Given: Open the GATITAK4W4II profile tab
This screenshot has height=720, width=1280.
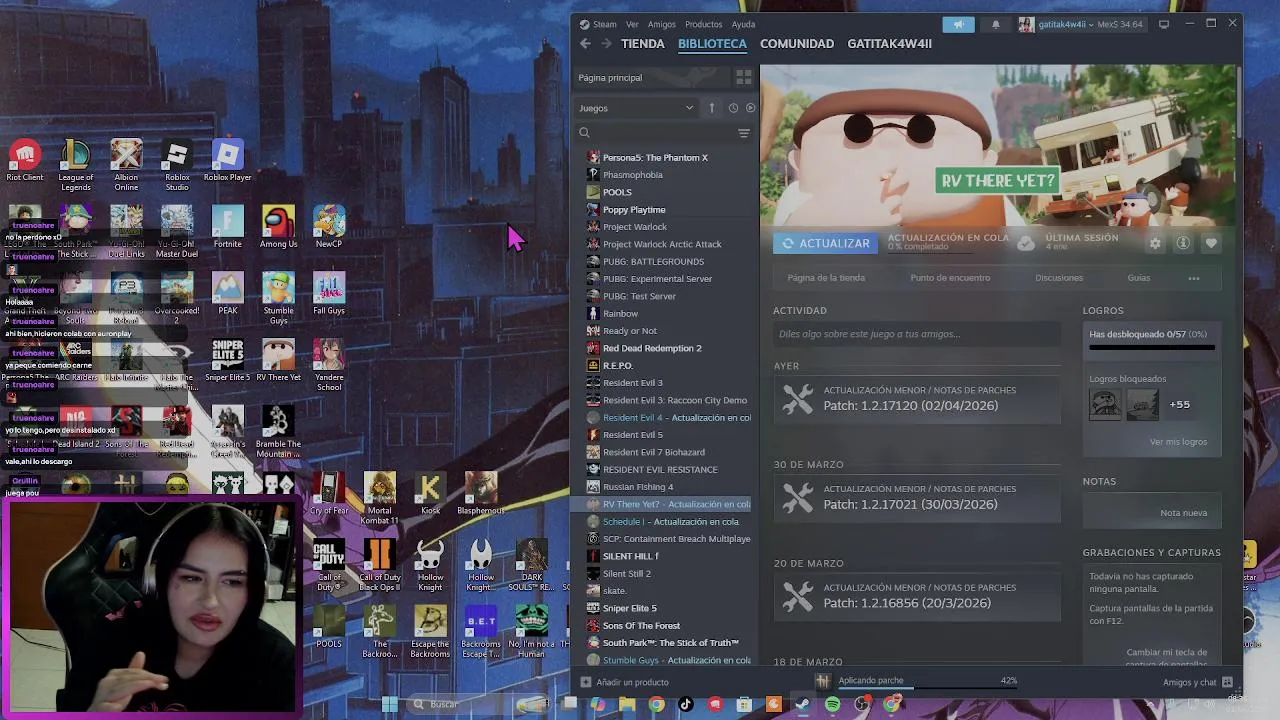Looking at the screenshot, I should [x=889, y=44].
